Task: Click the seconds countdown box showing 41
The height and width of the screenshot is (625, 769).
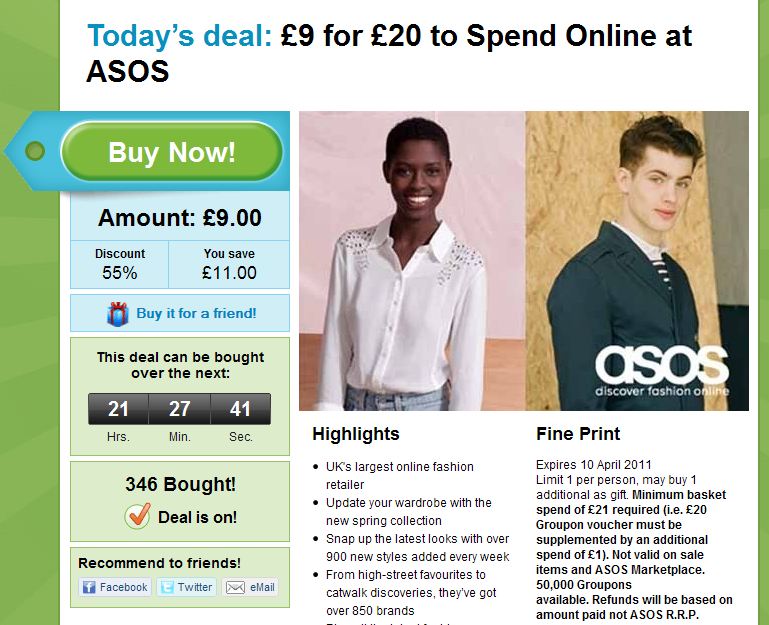Action: (x=240, y=409)
